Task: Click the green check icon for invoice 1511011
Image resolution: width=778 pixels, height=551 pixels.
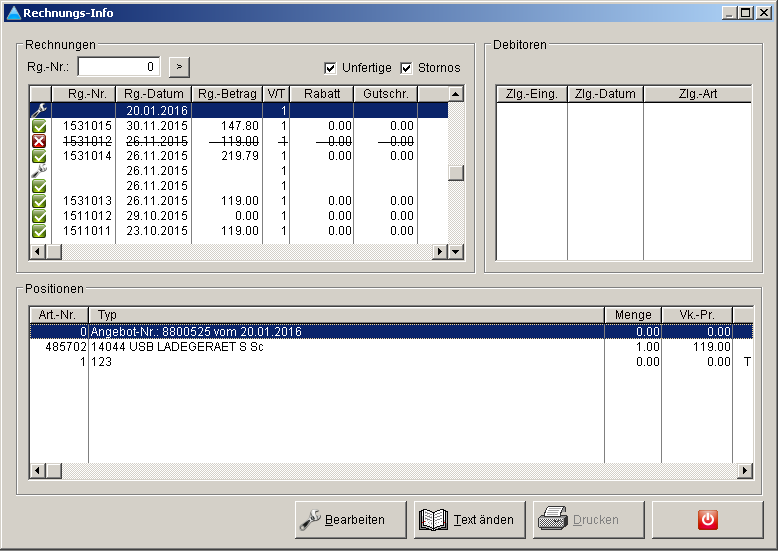Action: pos(39,231)
